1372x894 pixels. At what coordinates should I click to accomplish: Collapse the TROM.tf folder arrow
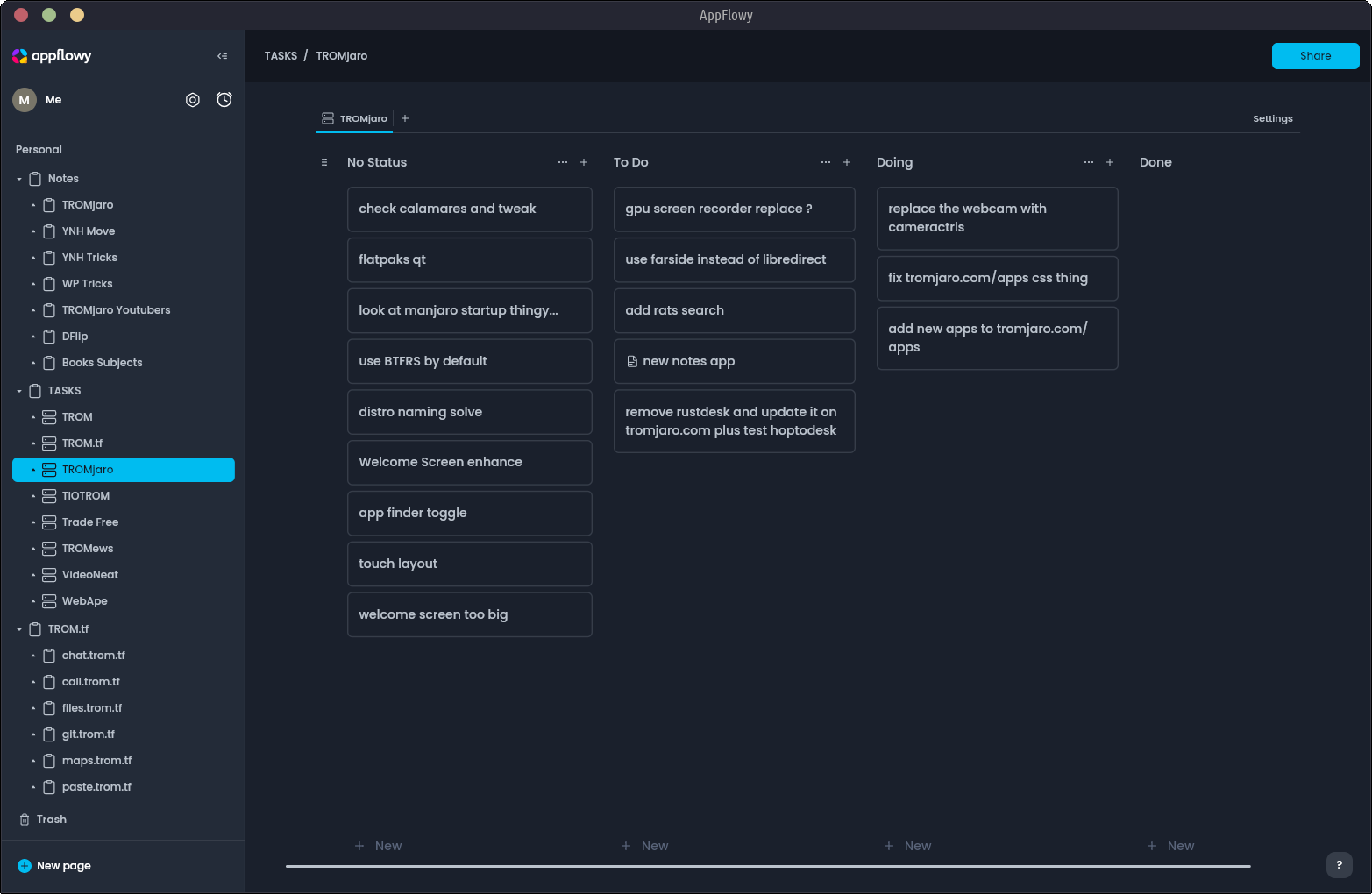point(19,629)
